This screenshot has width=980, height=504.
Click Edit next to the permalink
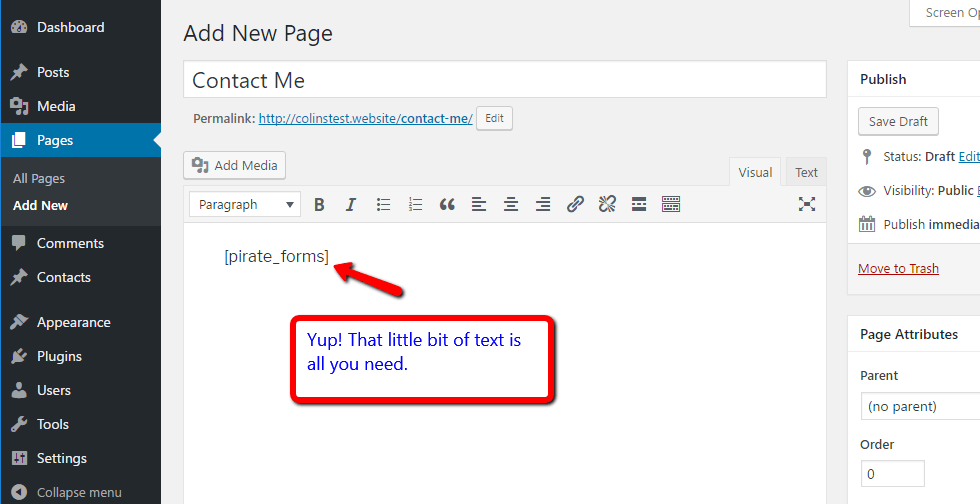tap(494, 118)
